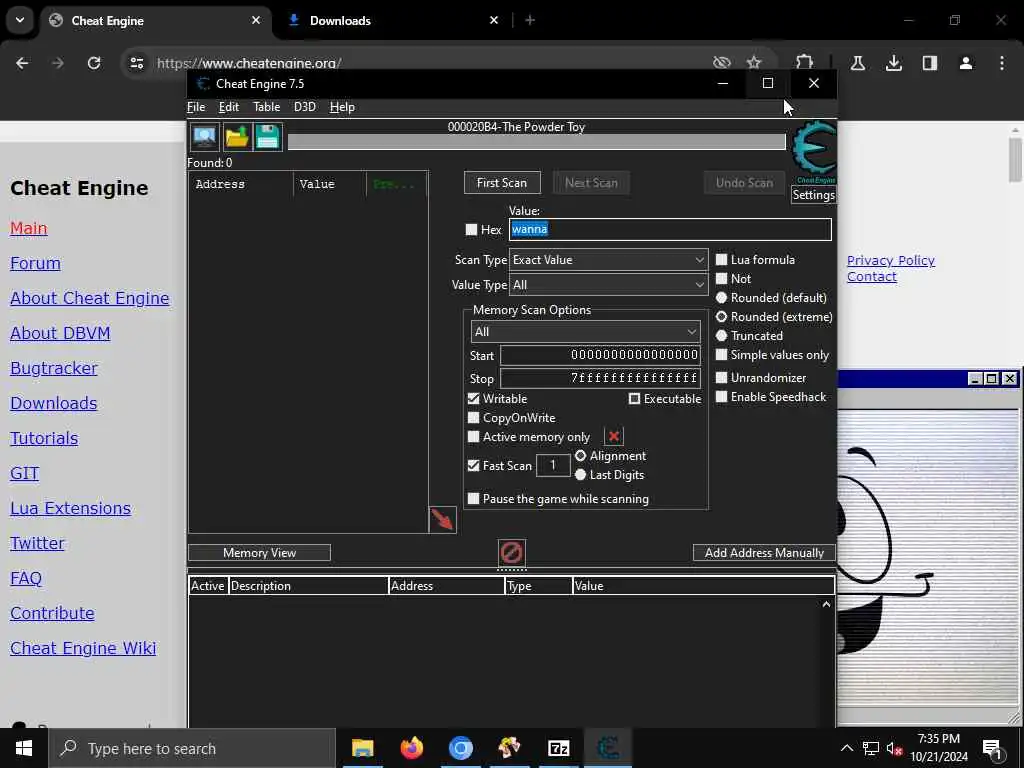Switch to the Downloads browser tab
The image size is (1024, 768).
click(x=392, y=20)
